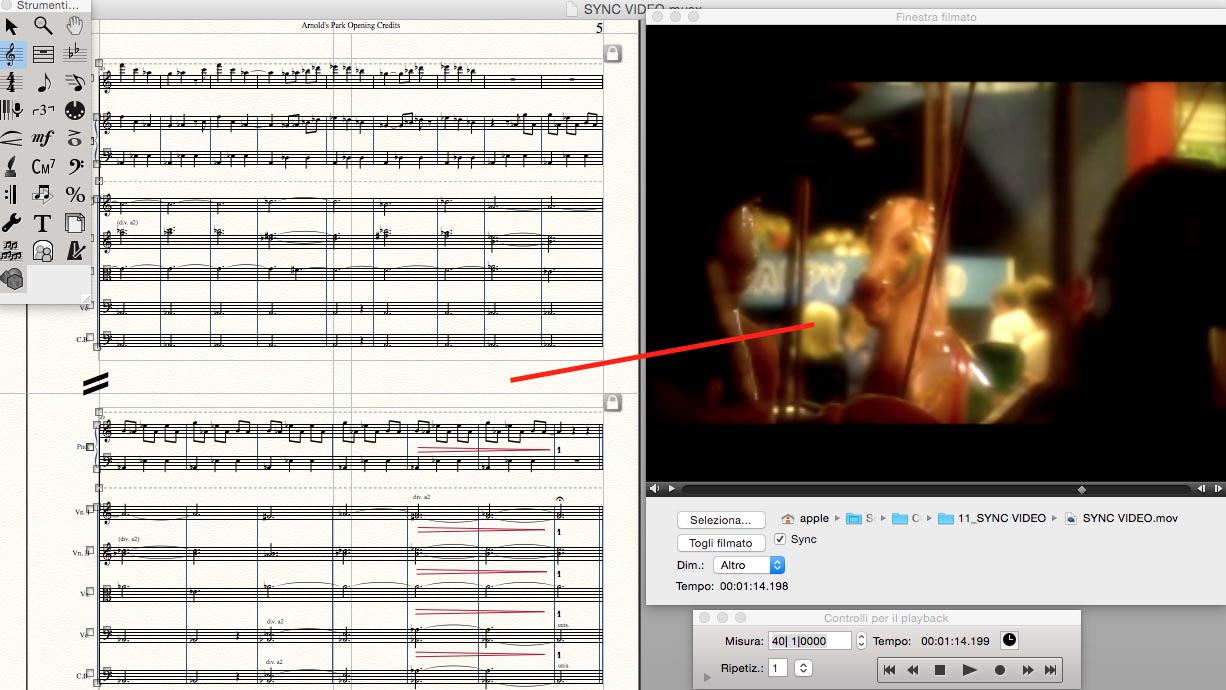
Task: Select the Key Signature tool
Action: (75, 54)
